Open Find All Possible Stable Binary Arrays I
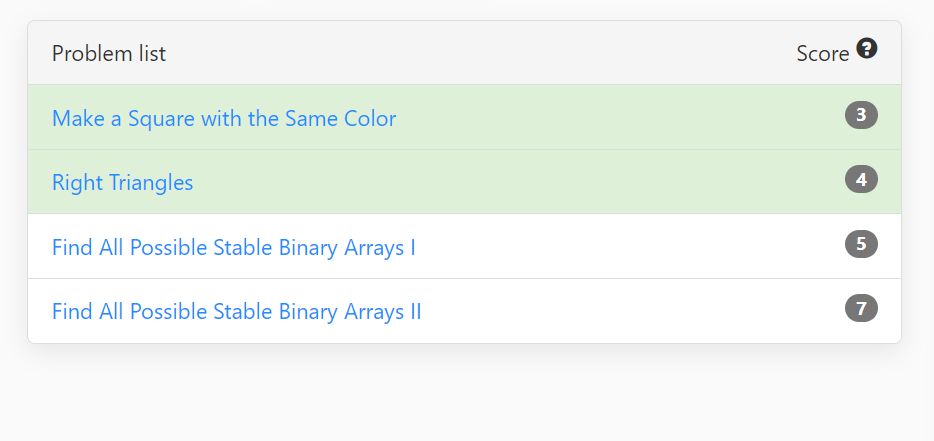 click(234, 247)
